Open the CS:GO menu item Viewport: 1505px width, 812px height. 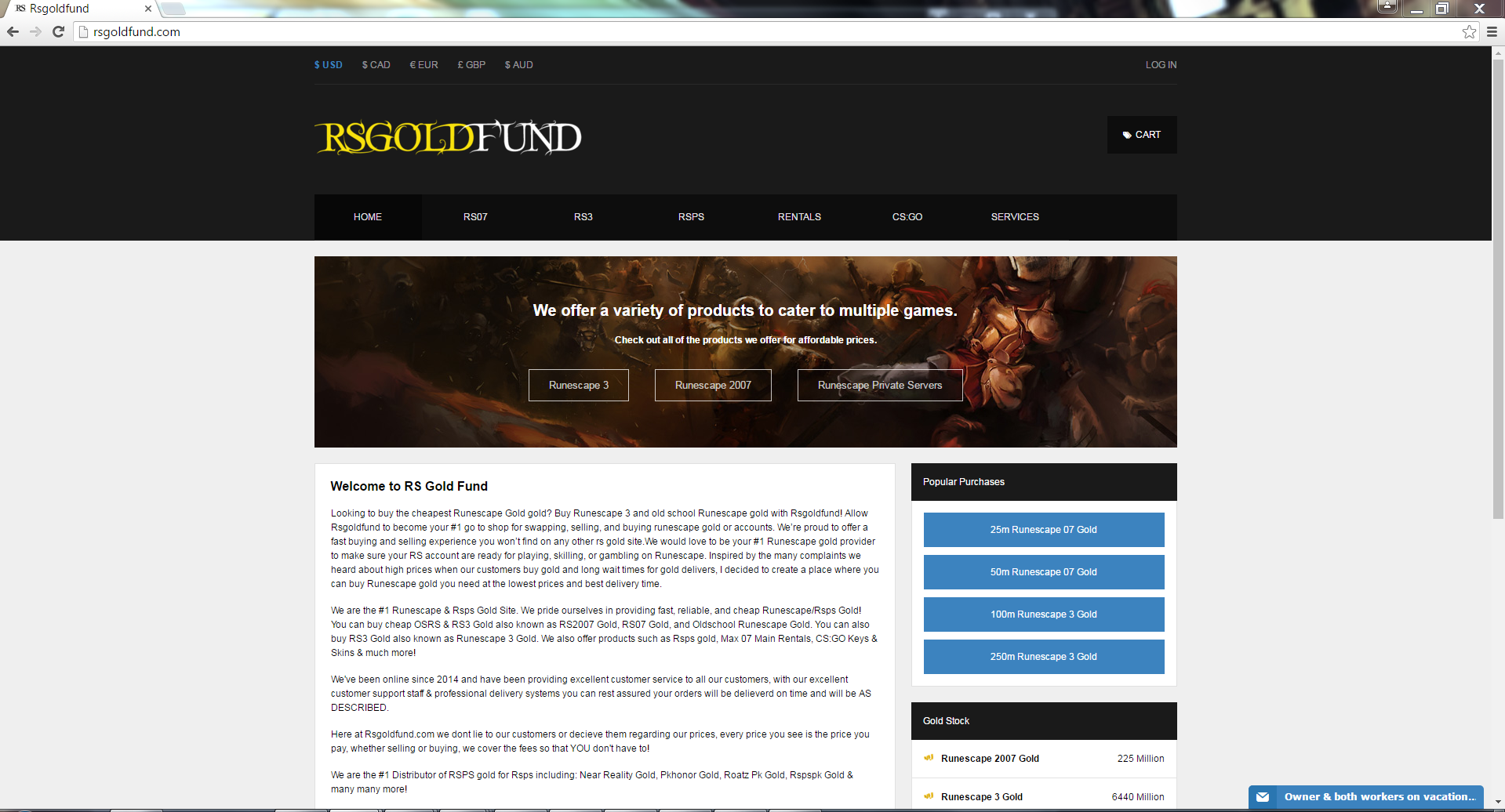(907, 217)
